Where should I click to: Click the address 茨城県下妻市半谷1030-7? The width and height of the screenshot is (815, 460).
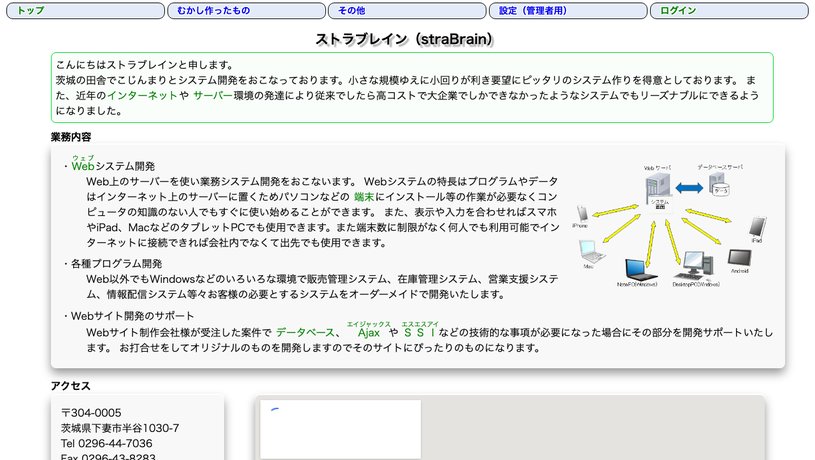point(120,428)
